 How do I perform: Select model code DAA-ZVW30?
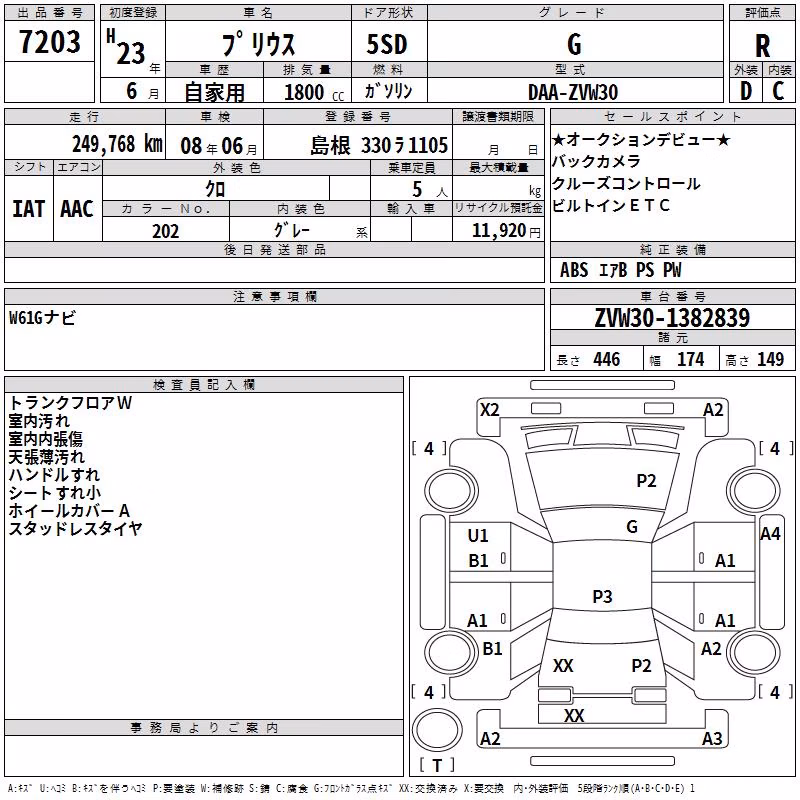(x=573, y=92)
